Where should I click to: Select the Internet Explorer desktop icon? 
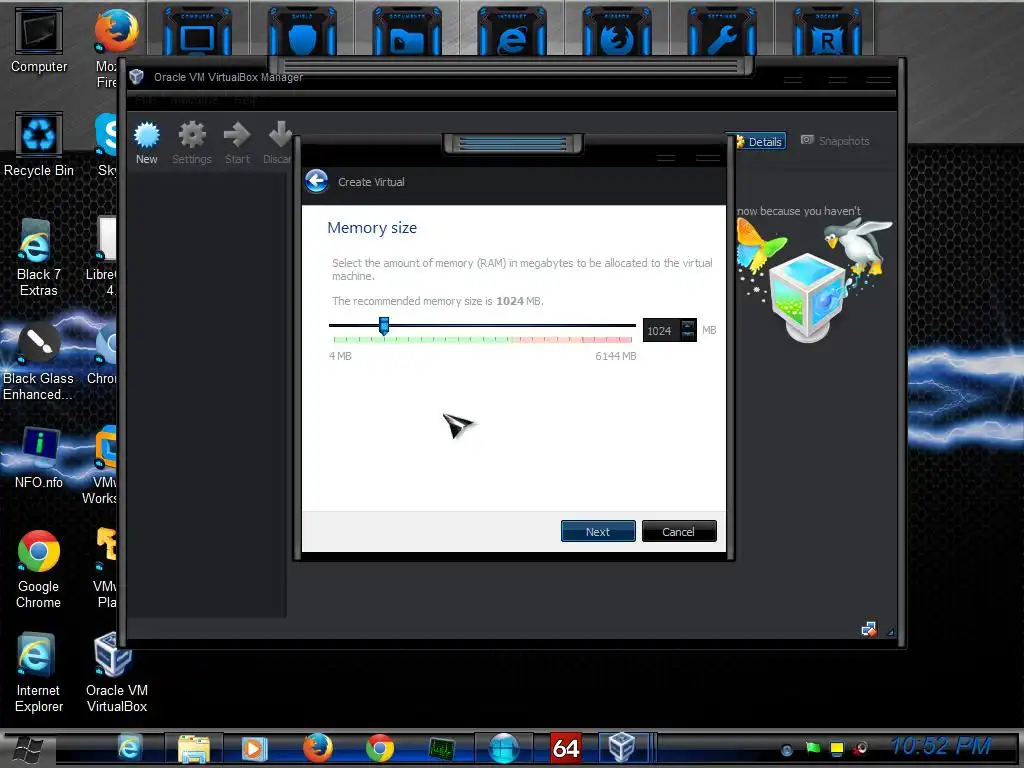[39, 673]
